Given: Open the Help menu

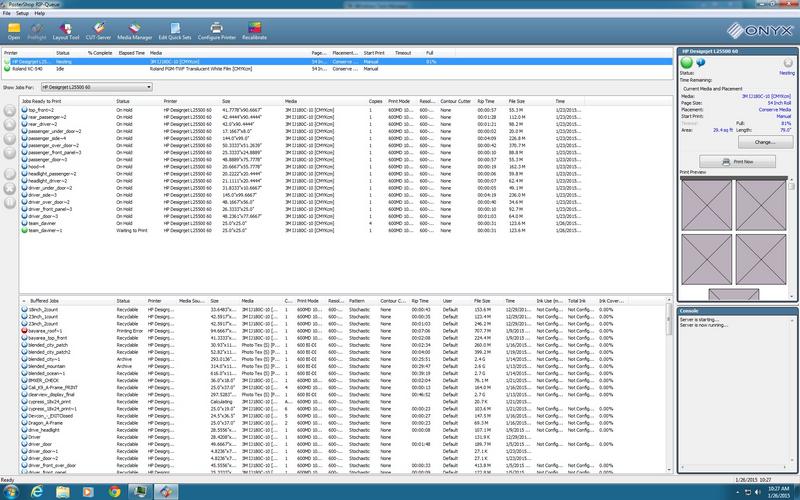Looking at the screenshot, I should 39,13.
